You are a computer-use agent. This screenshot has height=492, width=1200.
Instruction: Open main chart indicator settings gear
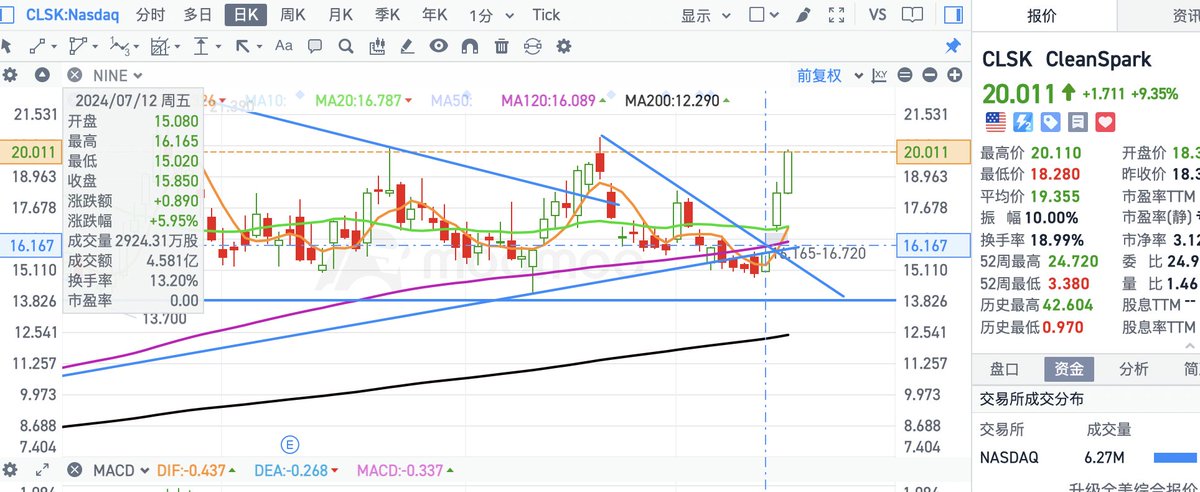point(11,75)
